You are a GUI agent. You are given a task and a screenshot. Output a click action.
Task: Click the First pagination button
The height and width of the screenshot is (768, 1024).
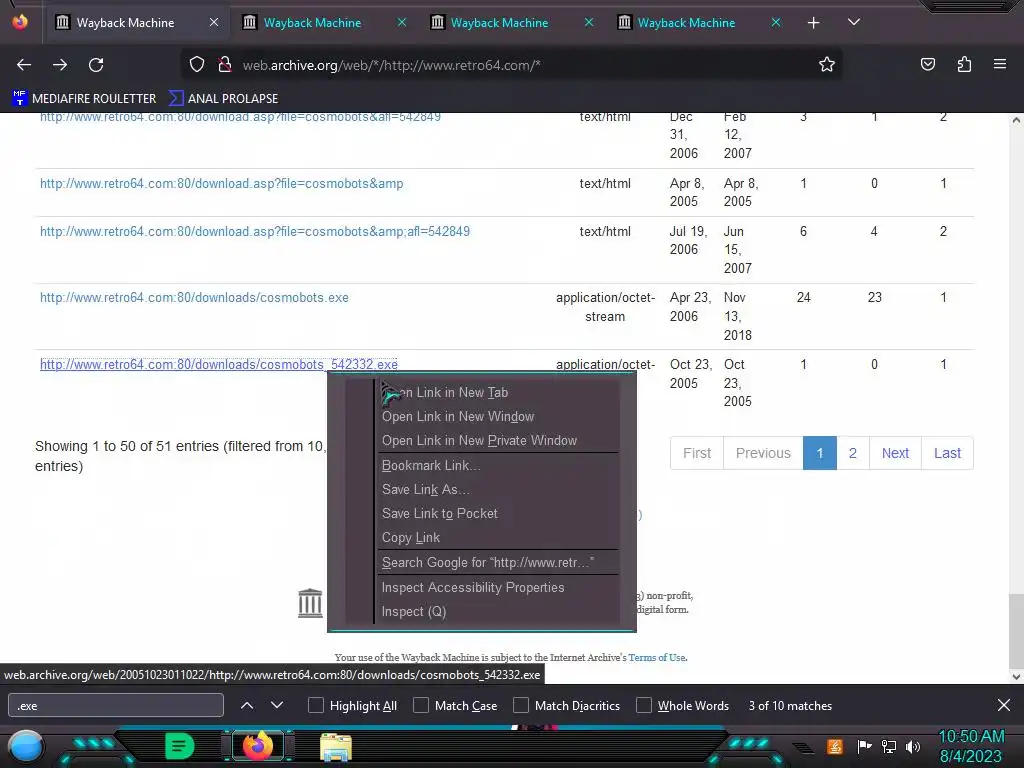pyautogui.click(x=697, y=453)
